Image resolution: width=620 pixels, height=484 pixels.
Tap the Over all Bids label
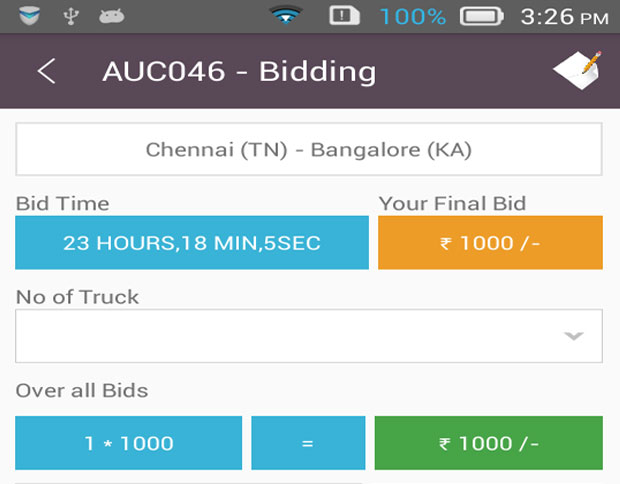click(82, 390)
